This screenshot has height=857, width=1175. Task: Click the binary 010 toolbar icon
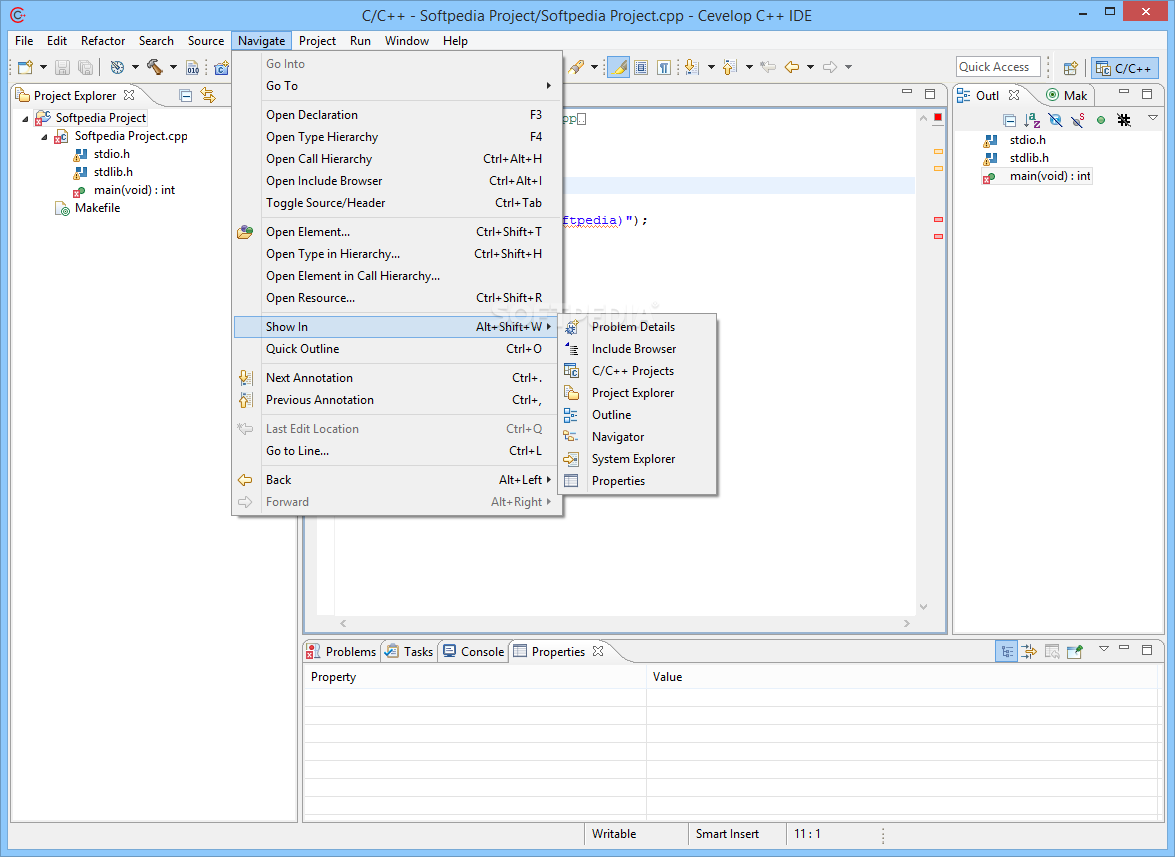(193, 67)
